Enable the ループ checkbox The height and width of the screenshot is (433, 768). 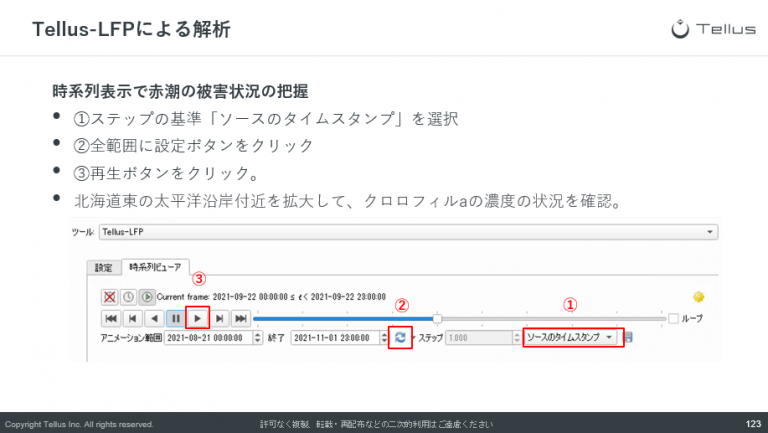point(673,318)
